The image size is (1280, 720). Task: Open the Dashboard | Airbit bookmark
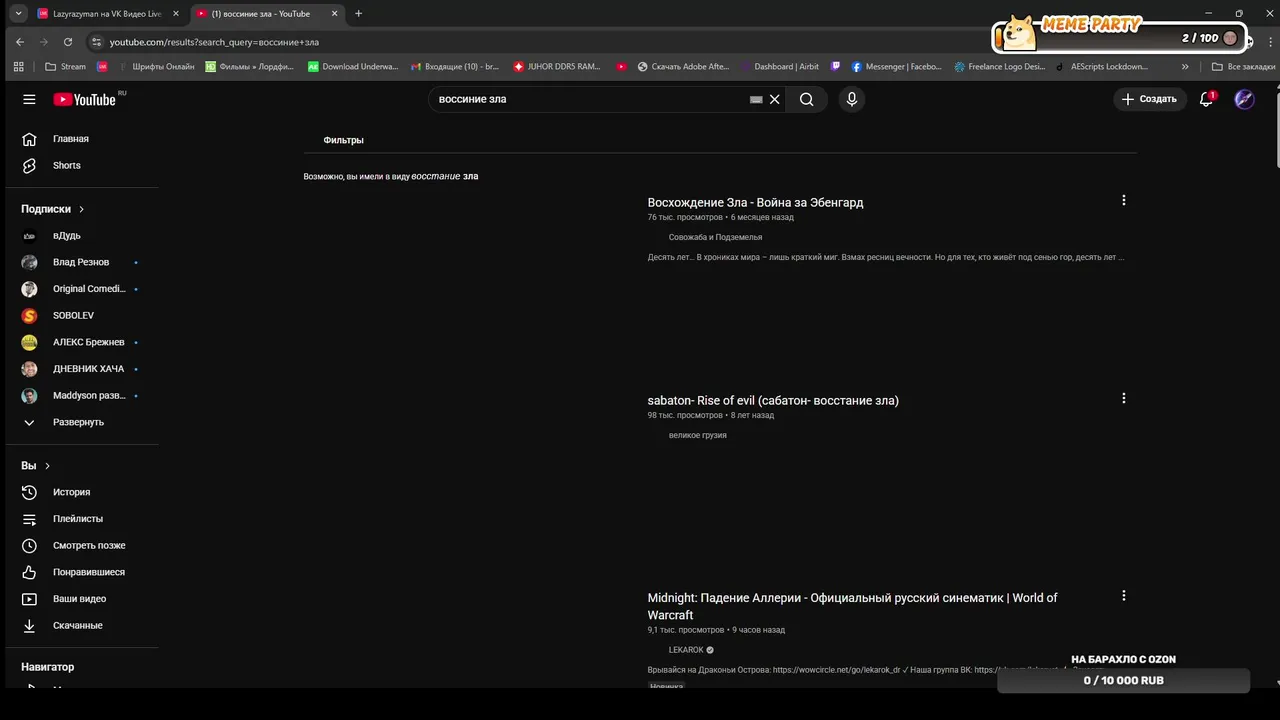pos(779,67)
